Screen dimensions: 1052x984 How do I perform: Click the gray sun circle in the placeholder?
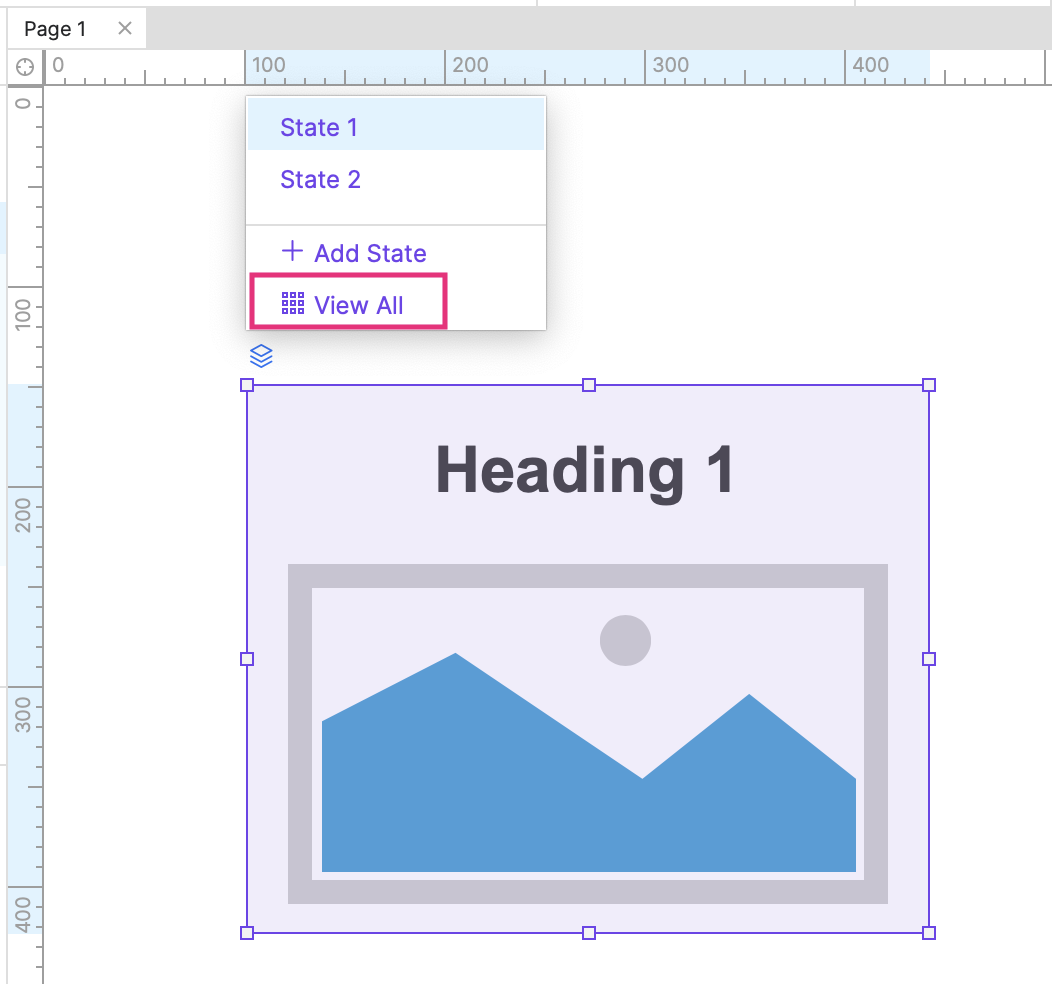coord(625,640)
